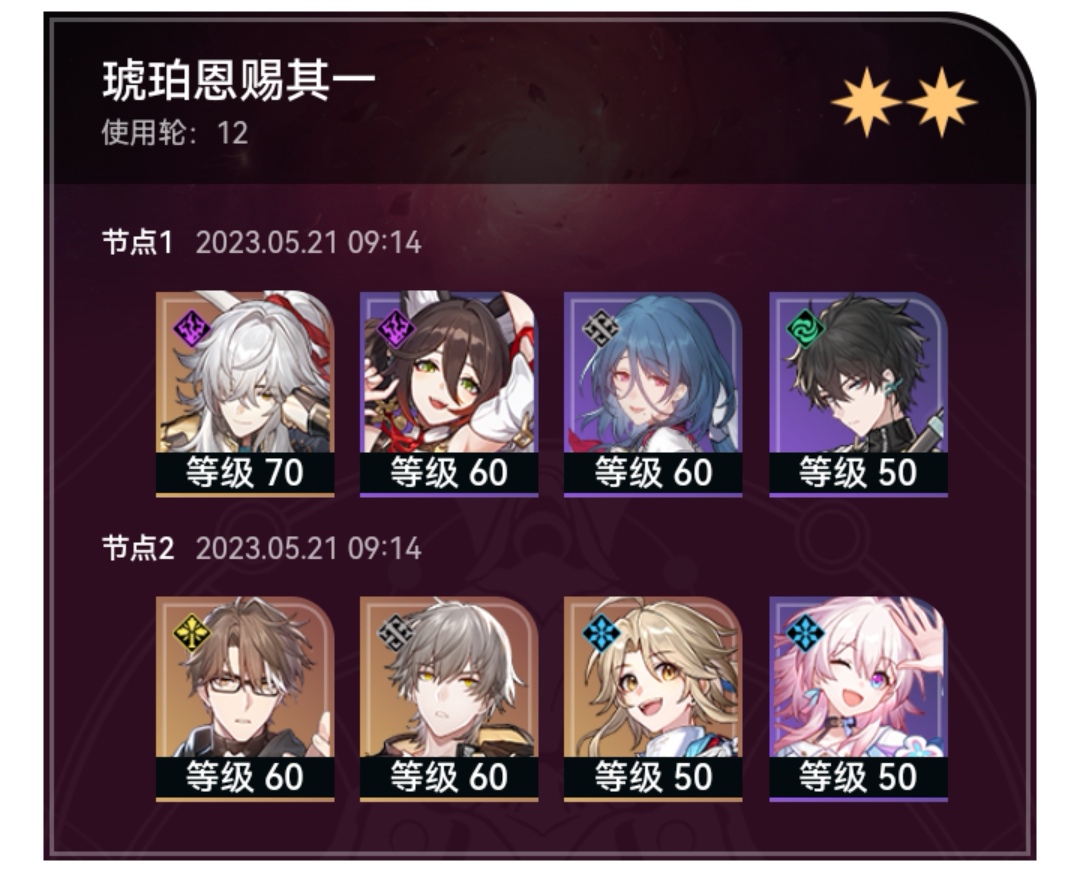Click Quantum element icon on brown-haired girl
1080x873 pixels.
click(396, 328)
